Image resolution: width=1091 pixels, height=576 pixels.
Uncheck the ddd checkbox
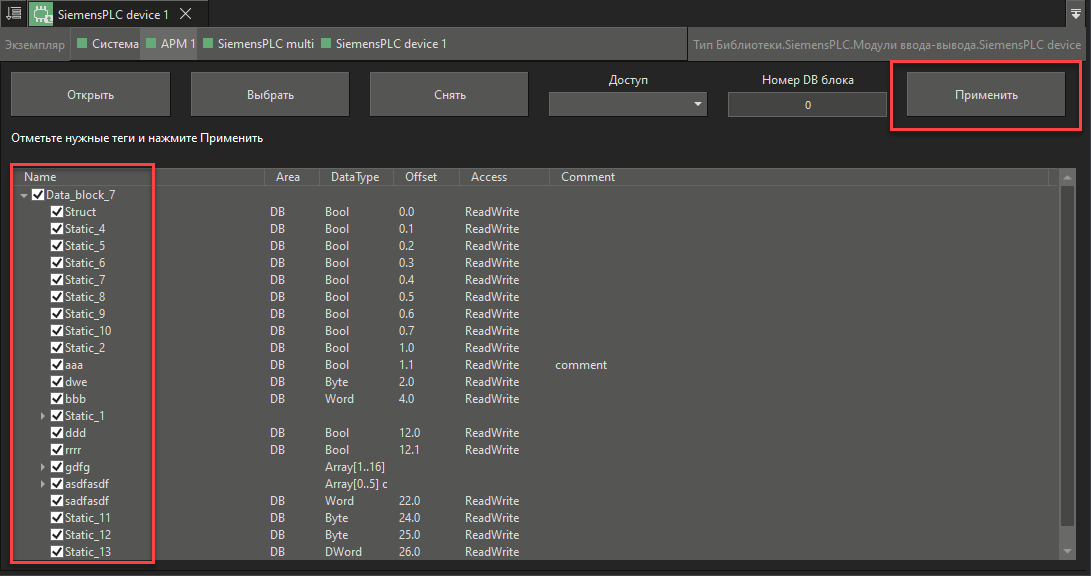(x=57, y=433)
